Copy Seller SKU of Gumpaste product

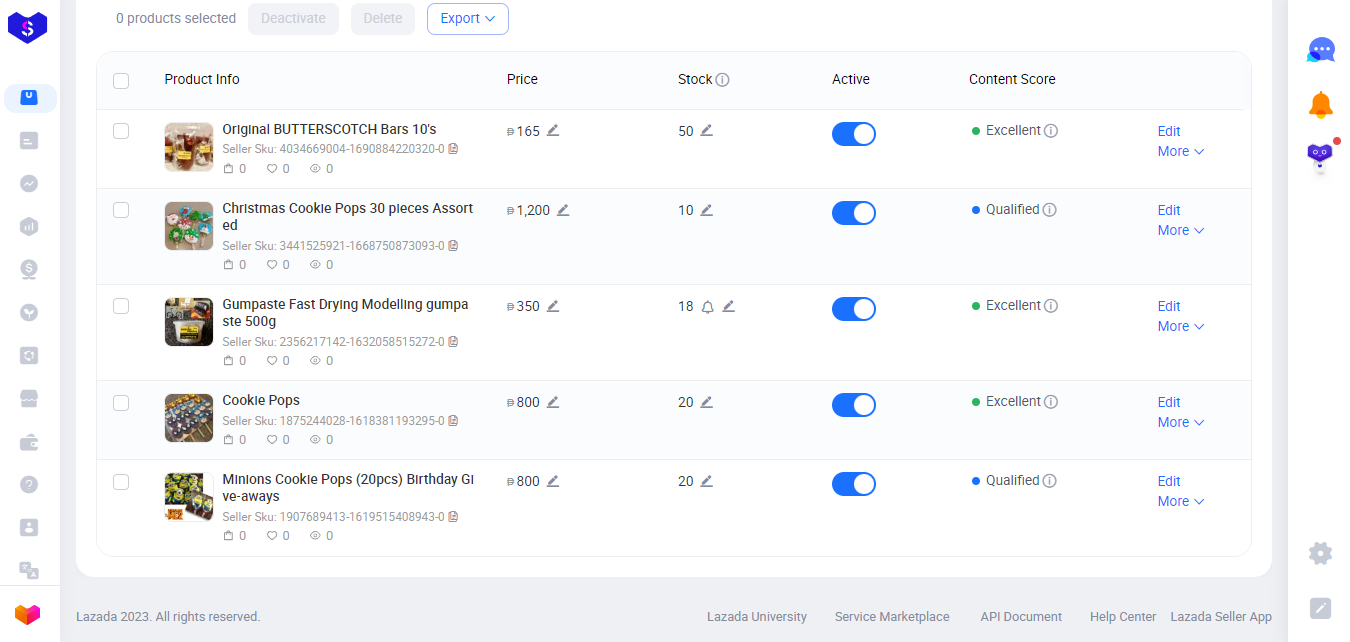point(453,342)
